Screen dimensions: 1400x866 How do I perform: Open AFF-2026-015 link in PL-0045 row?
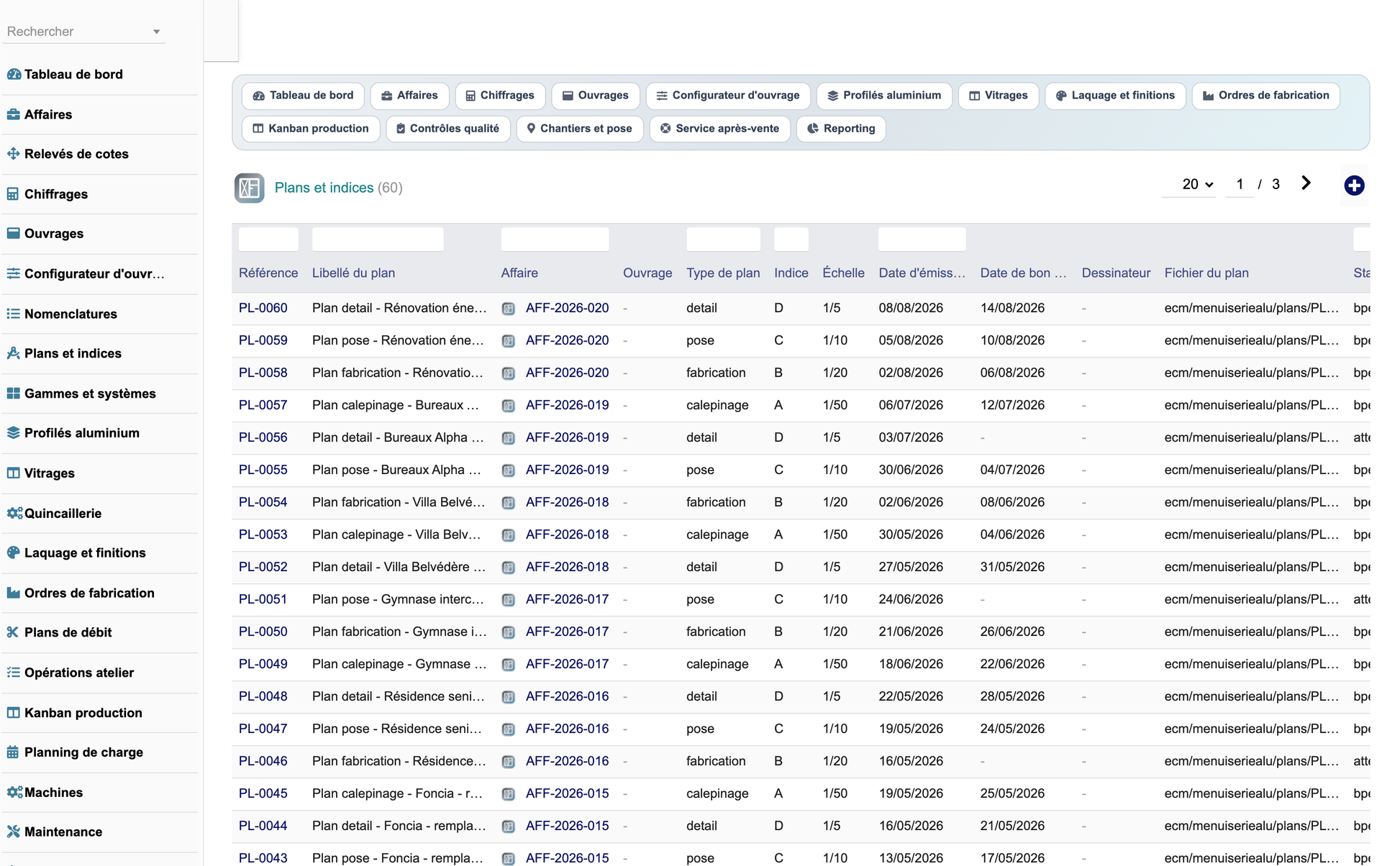567,793
